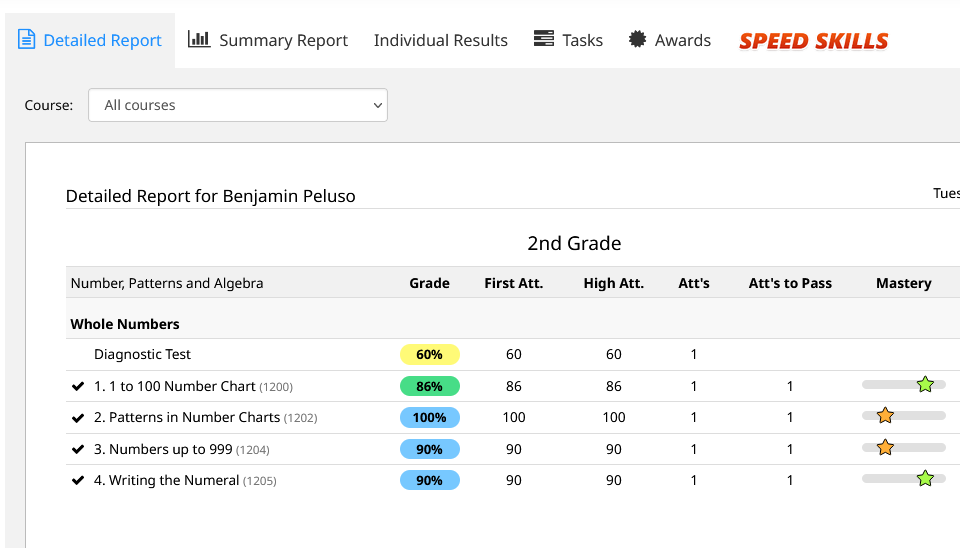Open the Course dropdown showing All courses
Screen dimensions: 960x548
tap(238, 105)
